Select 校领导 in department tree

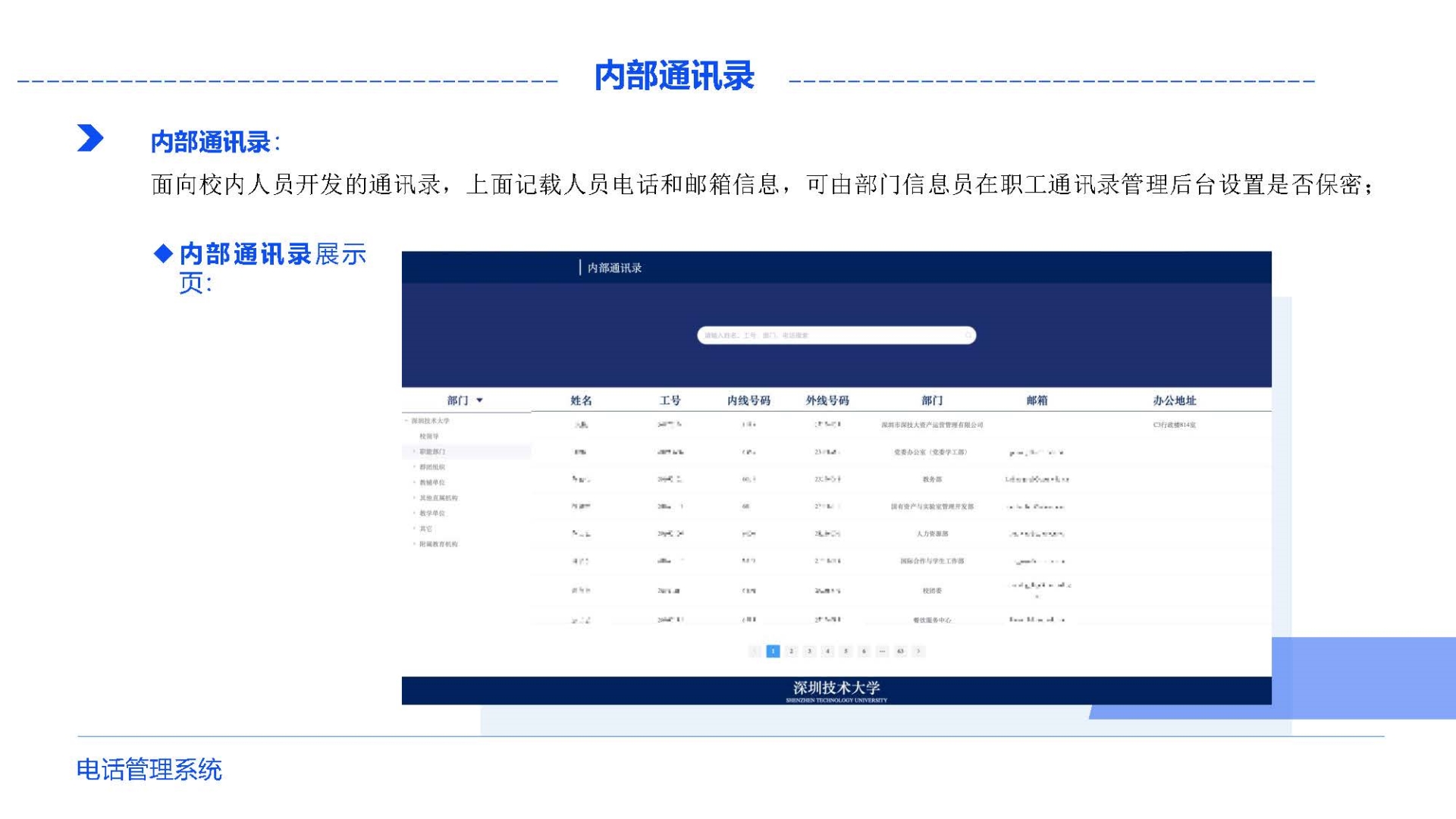click(429, 437)
